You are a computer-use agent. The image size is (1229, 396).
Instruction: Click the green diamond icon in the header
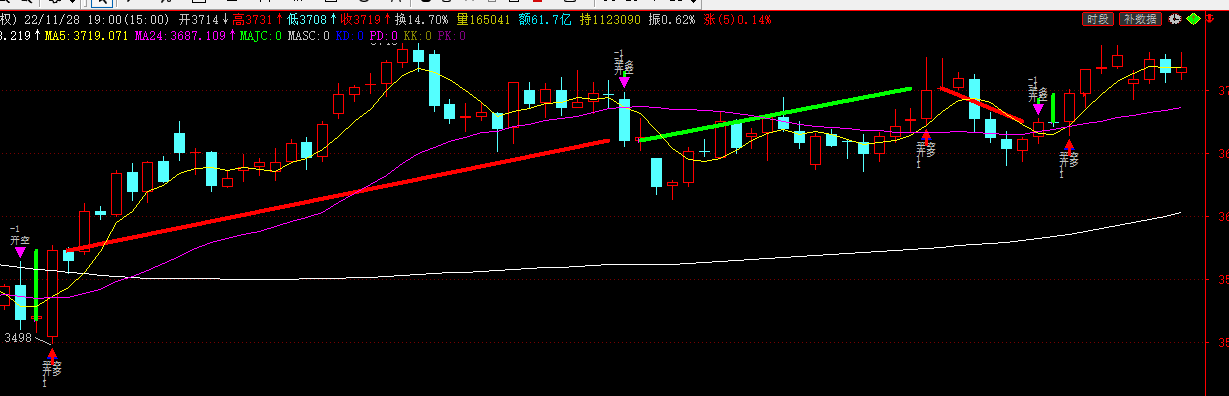coord(1193,19)
